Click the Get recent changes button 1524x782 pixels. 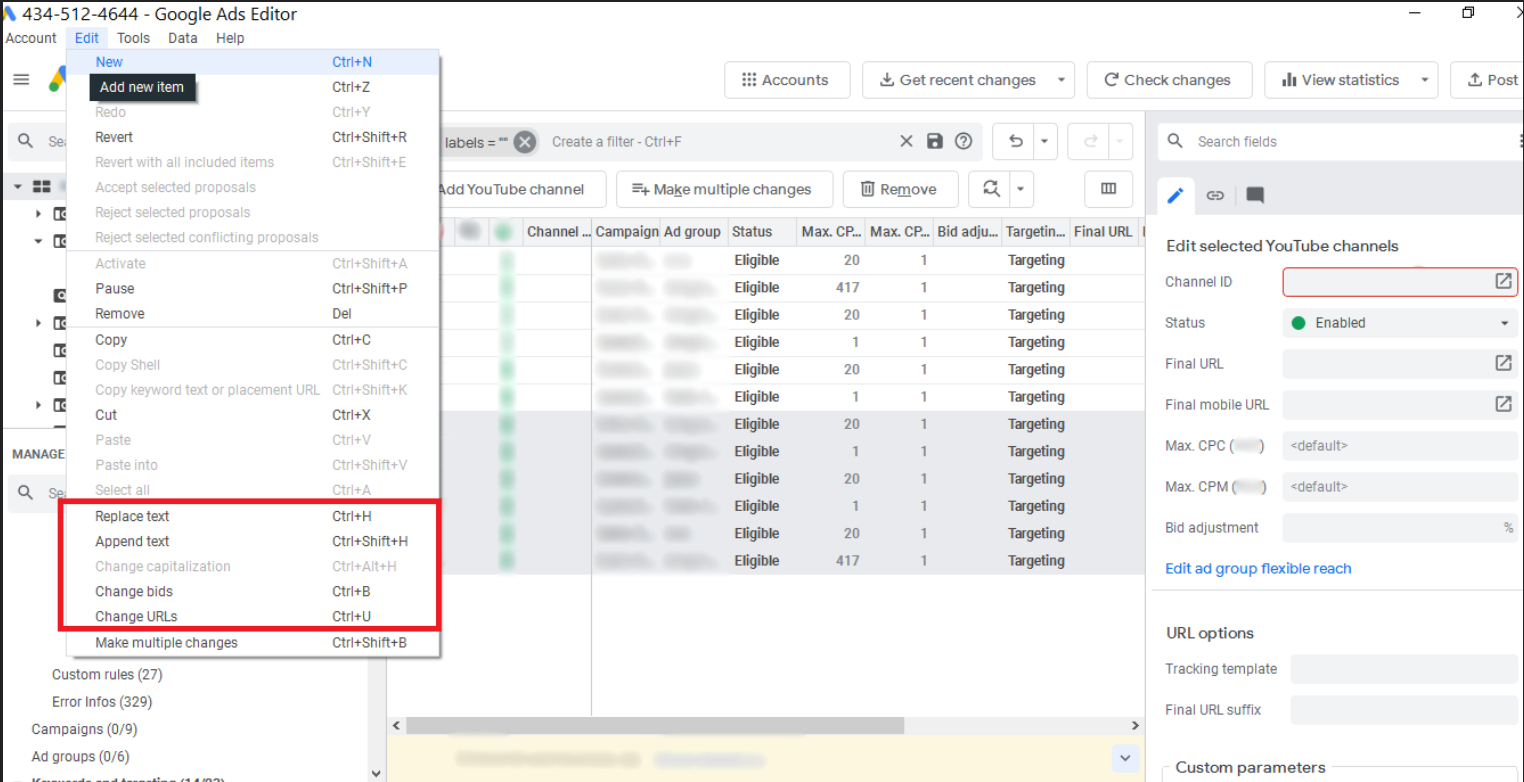click(x=957, y=80)
